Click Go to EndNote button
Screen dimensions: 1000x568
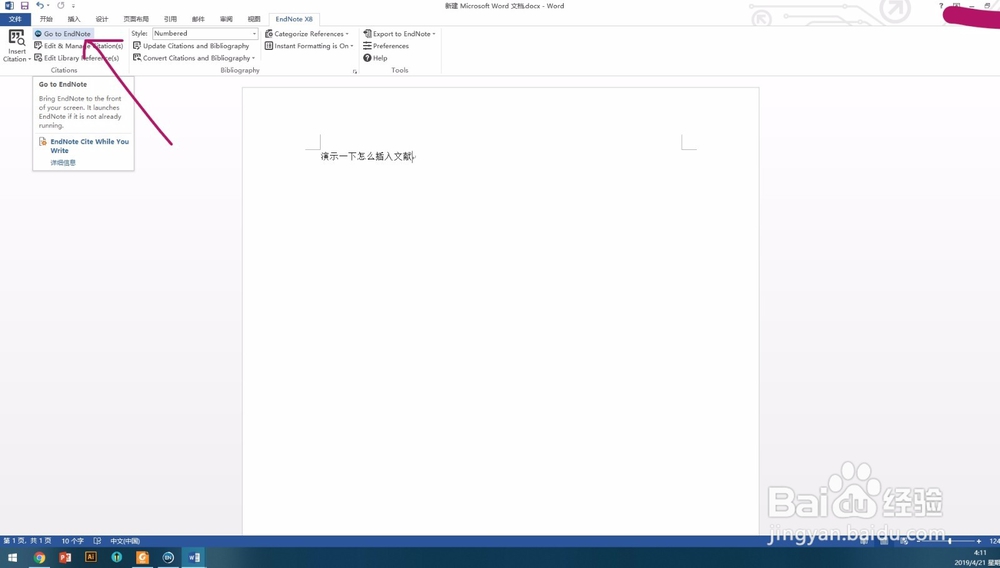pyautogui.click(x=63, y=34)
